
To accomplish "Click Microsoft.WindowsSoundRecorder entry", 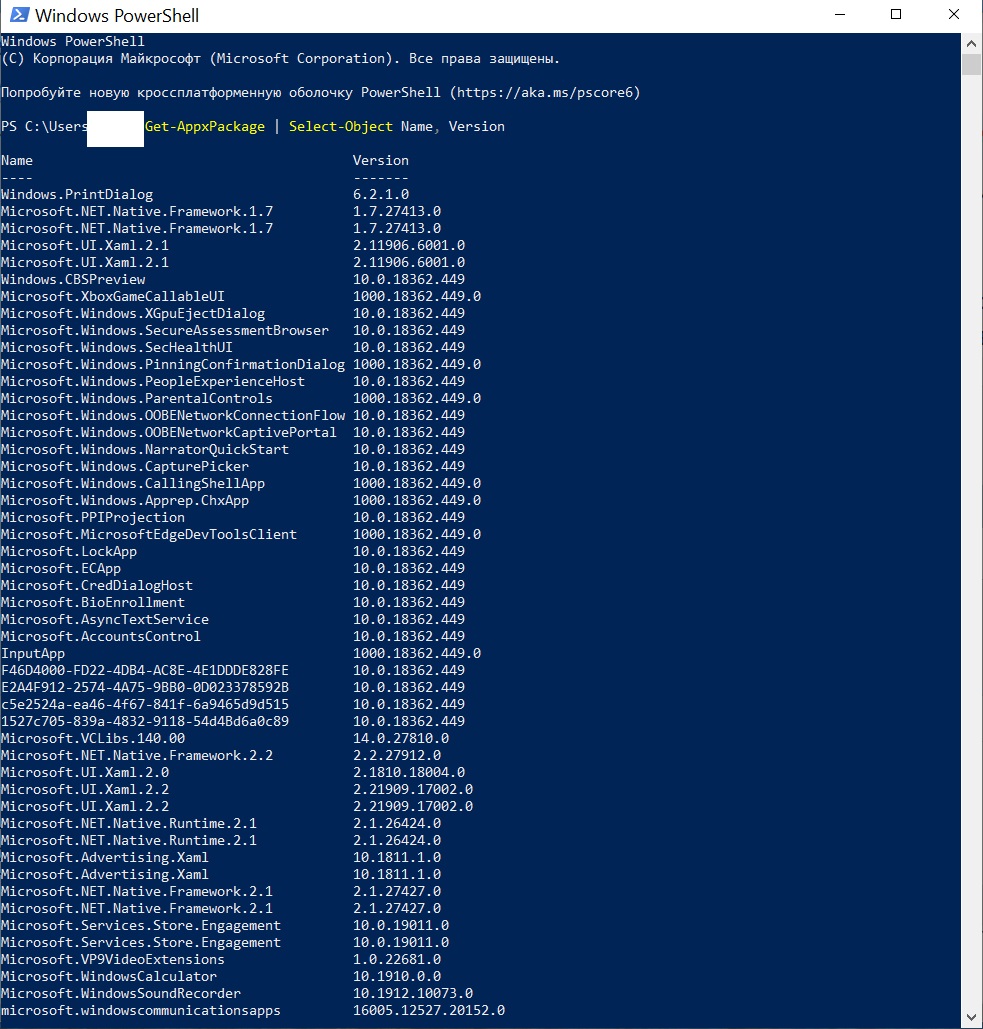I will coord(121,994).
